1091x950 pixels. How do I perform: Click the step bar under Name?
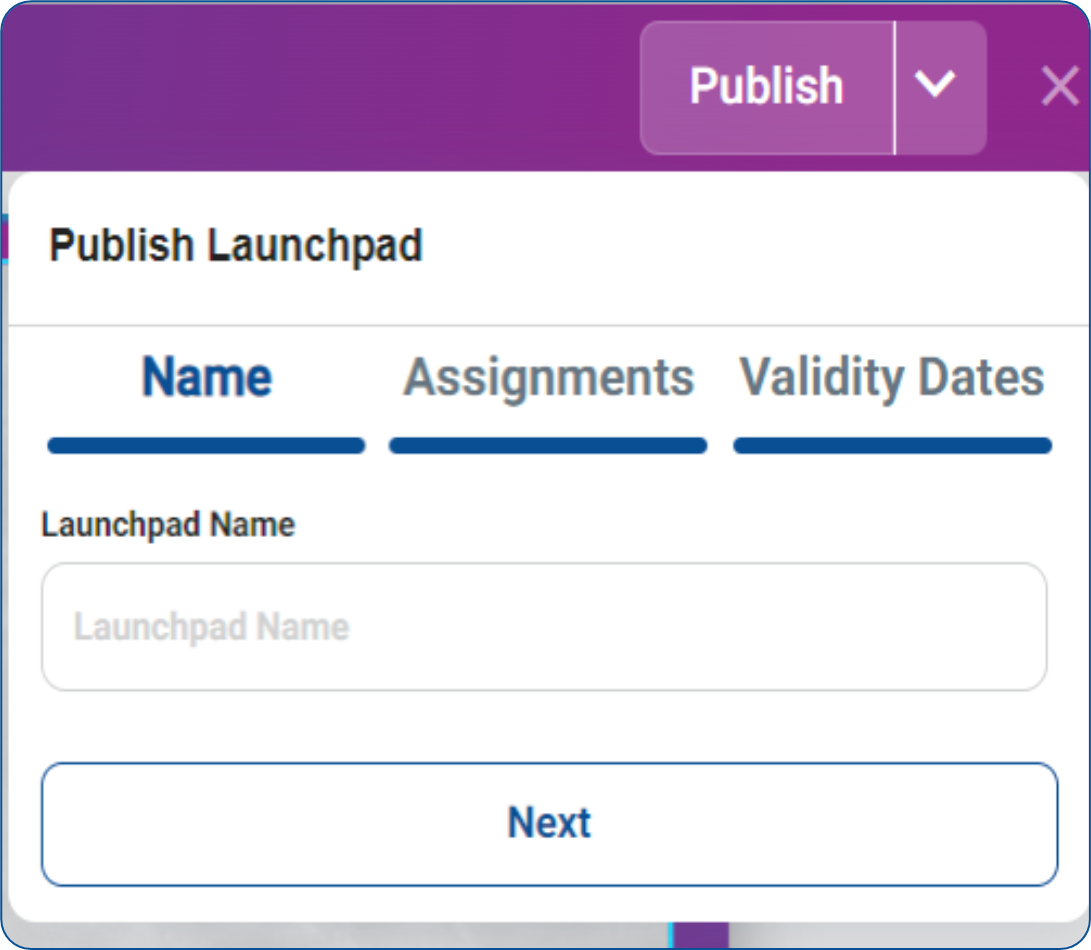tap(206, 446)
